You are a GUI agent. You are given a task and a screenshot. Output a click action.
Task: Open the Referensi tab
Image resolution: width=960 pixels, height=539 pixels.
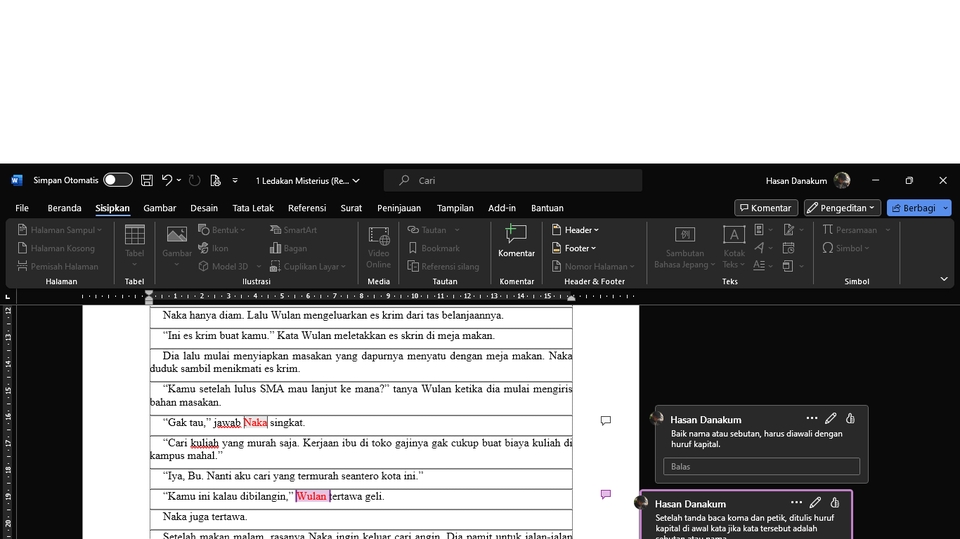(x=307, y=208)
